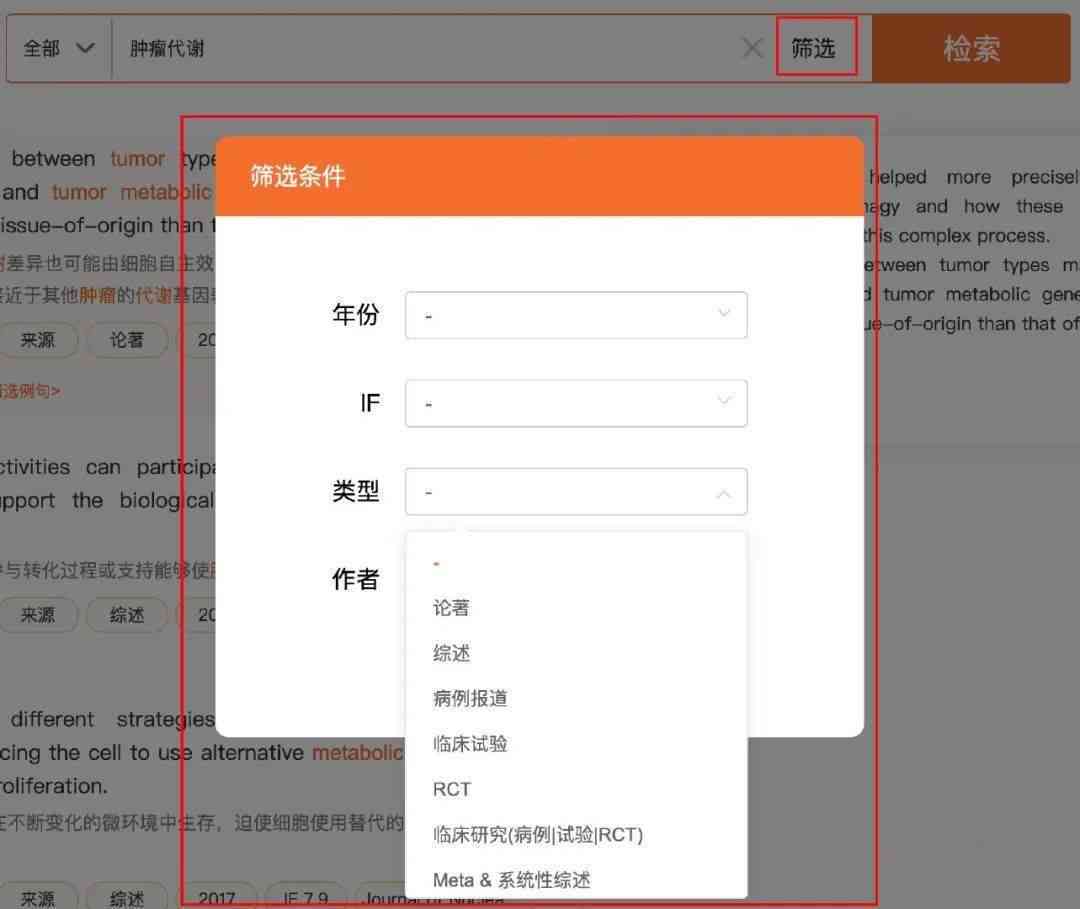Click the 筛选条件 dialog title
The width and height of the screenshot is (1080, 909).
(298, 176)
